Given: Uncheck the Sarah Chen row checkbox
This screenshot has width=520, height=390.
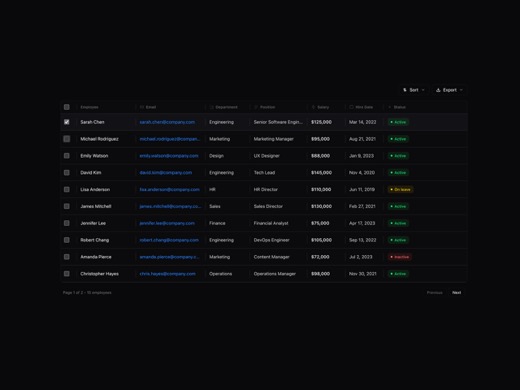Looking at the screenshot, I should (67, 122).
